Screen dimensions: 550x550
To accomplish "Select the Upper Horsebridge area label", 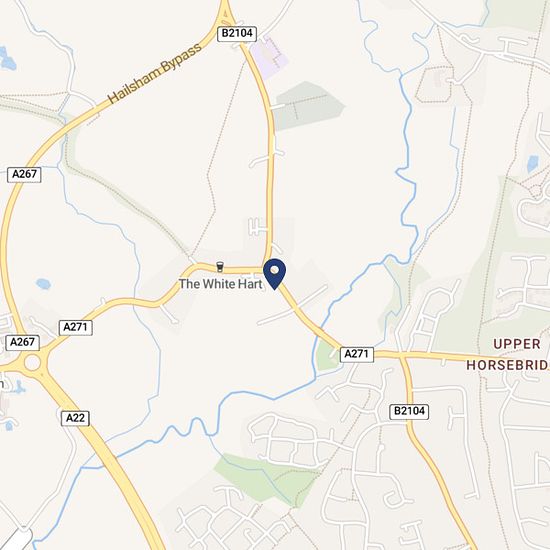I will click(x=508, y=355).
